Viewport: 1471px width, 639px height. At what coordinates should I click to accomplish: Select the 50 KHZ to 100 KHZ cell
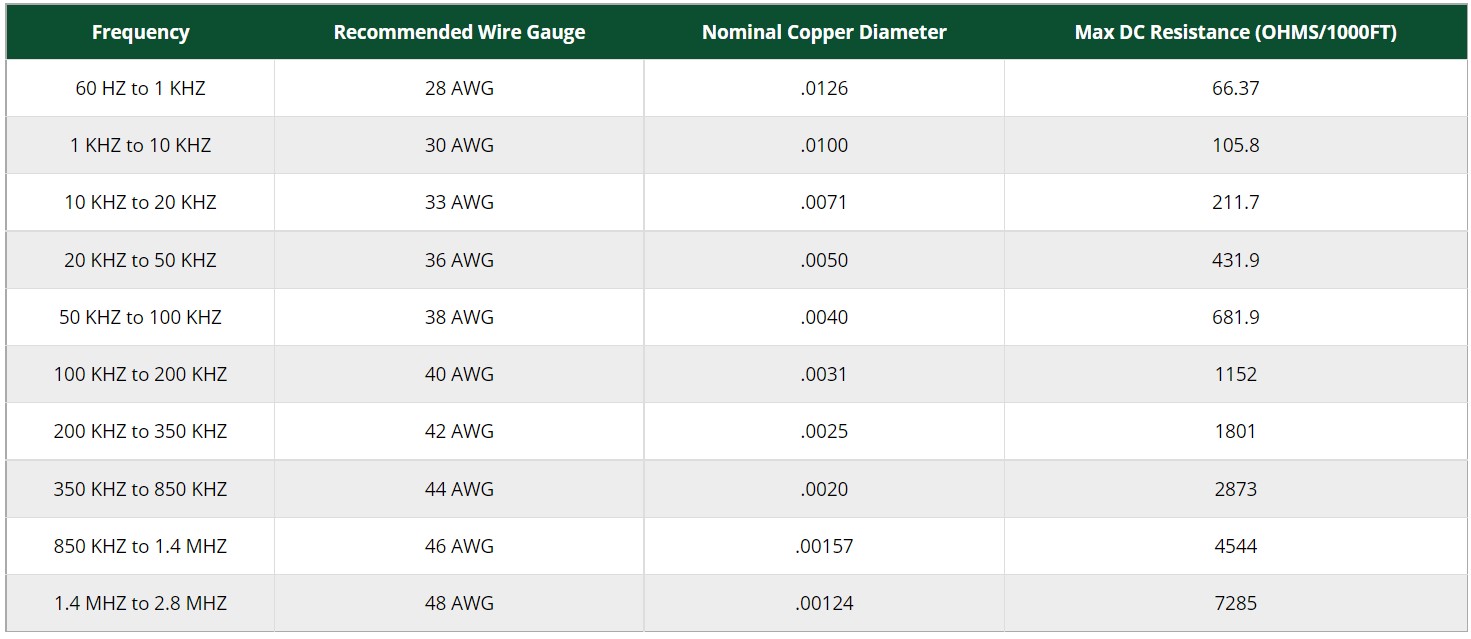click(140, 317)
